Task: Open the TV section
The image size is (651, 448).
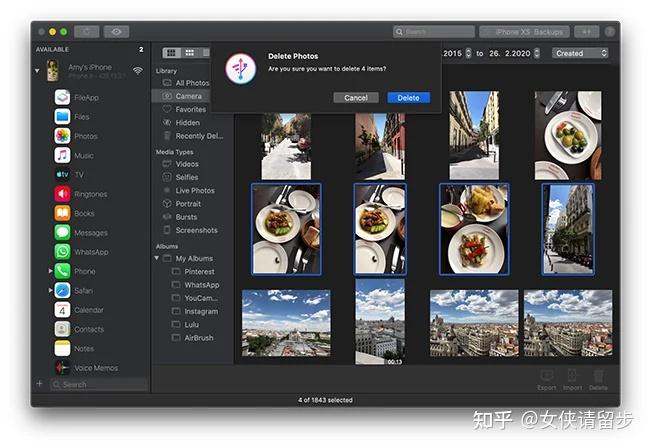Action: pos(69,174)
